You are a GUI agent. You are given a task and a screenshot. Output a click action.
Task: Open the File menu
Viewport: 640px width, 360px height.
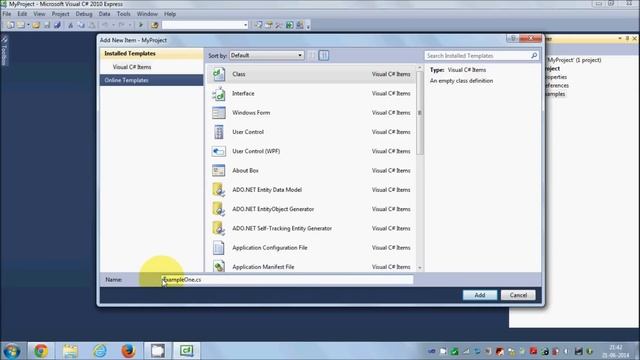click(x=7, y=14)
